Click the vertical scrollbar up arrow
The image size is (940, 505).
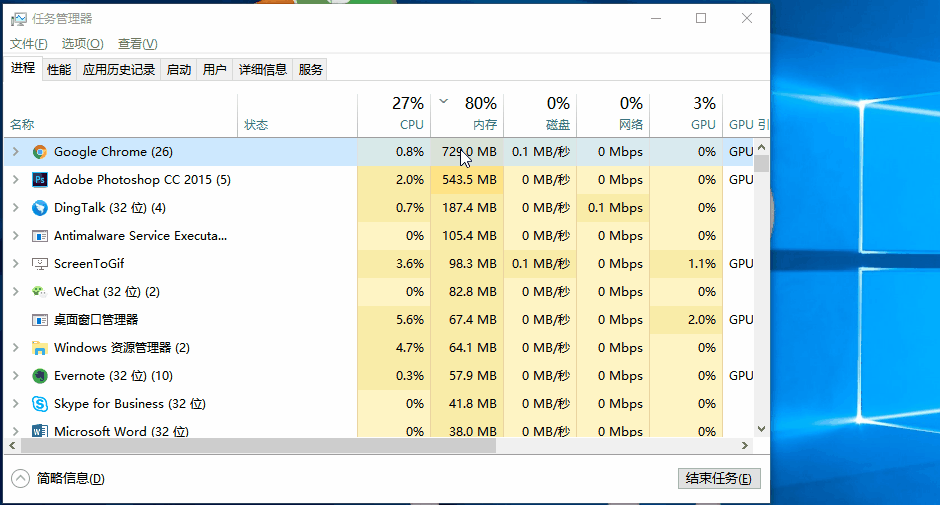click(x=761, y=147)
